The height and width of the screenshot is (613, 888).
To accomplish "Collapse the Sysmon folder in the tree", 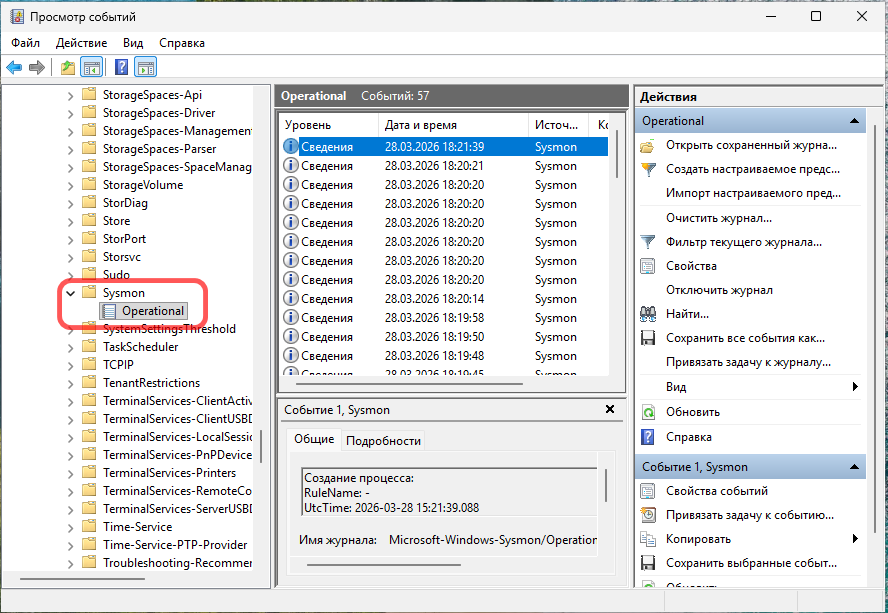I will point(70,293).
